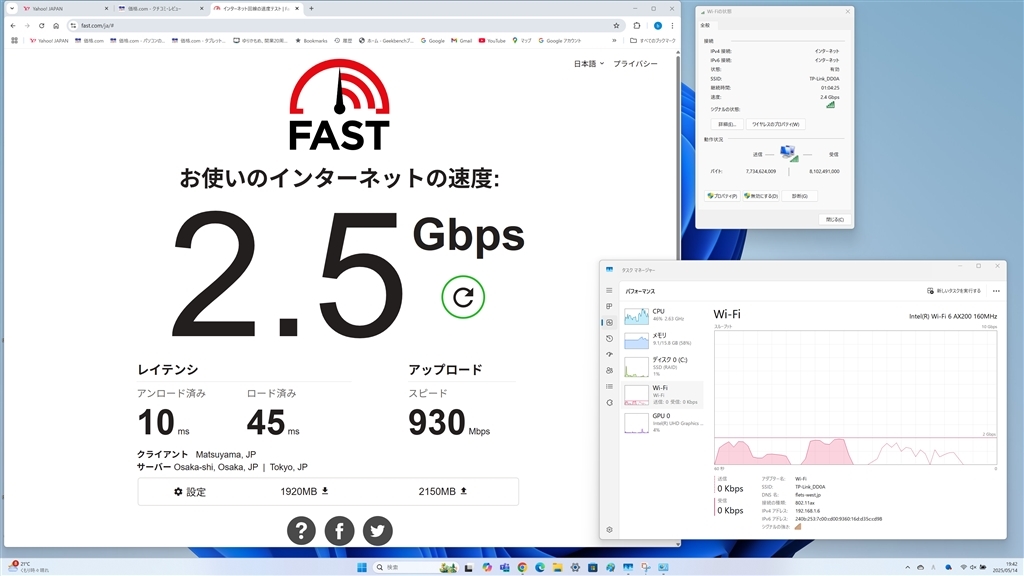1024x576 pixels.
Task: Click the green reload speed test icon
Action: (463, 297)
